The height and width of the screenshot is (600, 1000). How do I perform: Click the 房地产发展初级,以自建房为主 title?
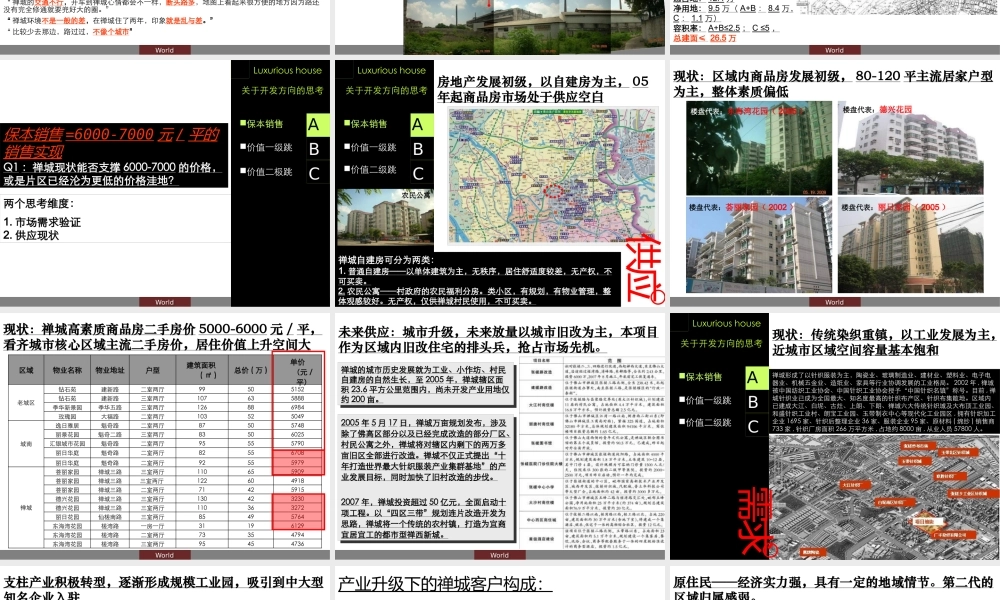click(543, 89)
